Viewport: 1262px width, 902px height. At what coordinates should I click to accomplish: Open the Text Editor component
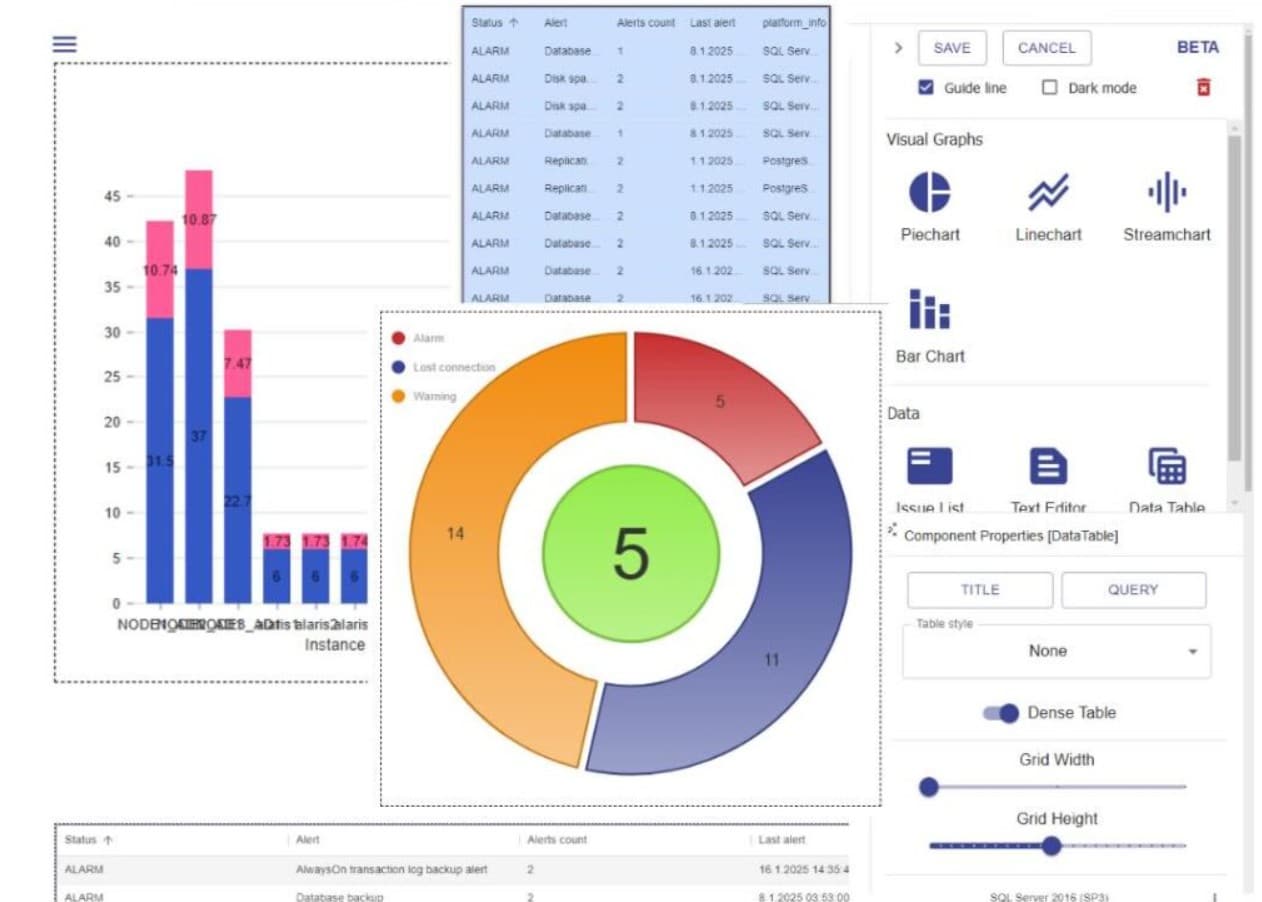click(x=1047, y=467)
